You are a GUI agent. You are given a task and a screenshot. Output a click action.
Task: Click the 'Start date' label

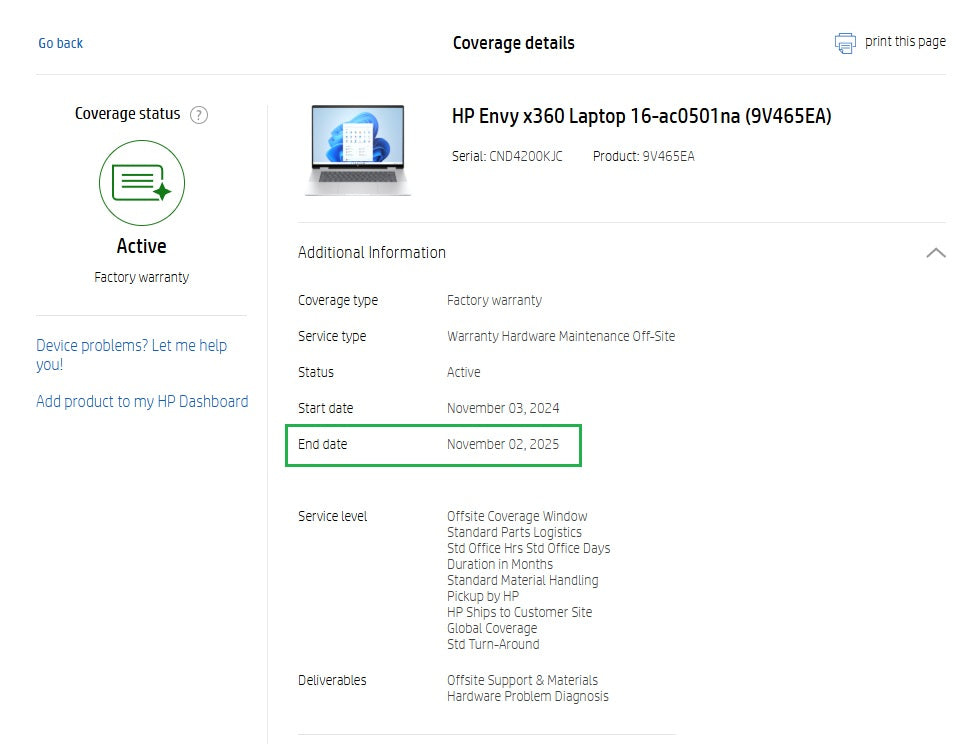tap(326, 408)
